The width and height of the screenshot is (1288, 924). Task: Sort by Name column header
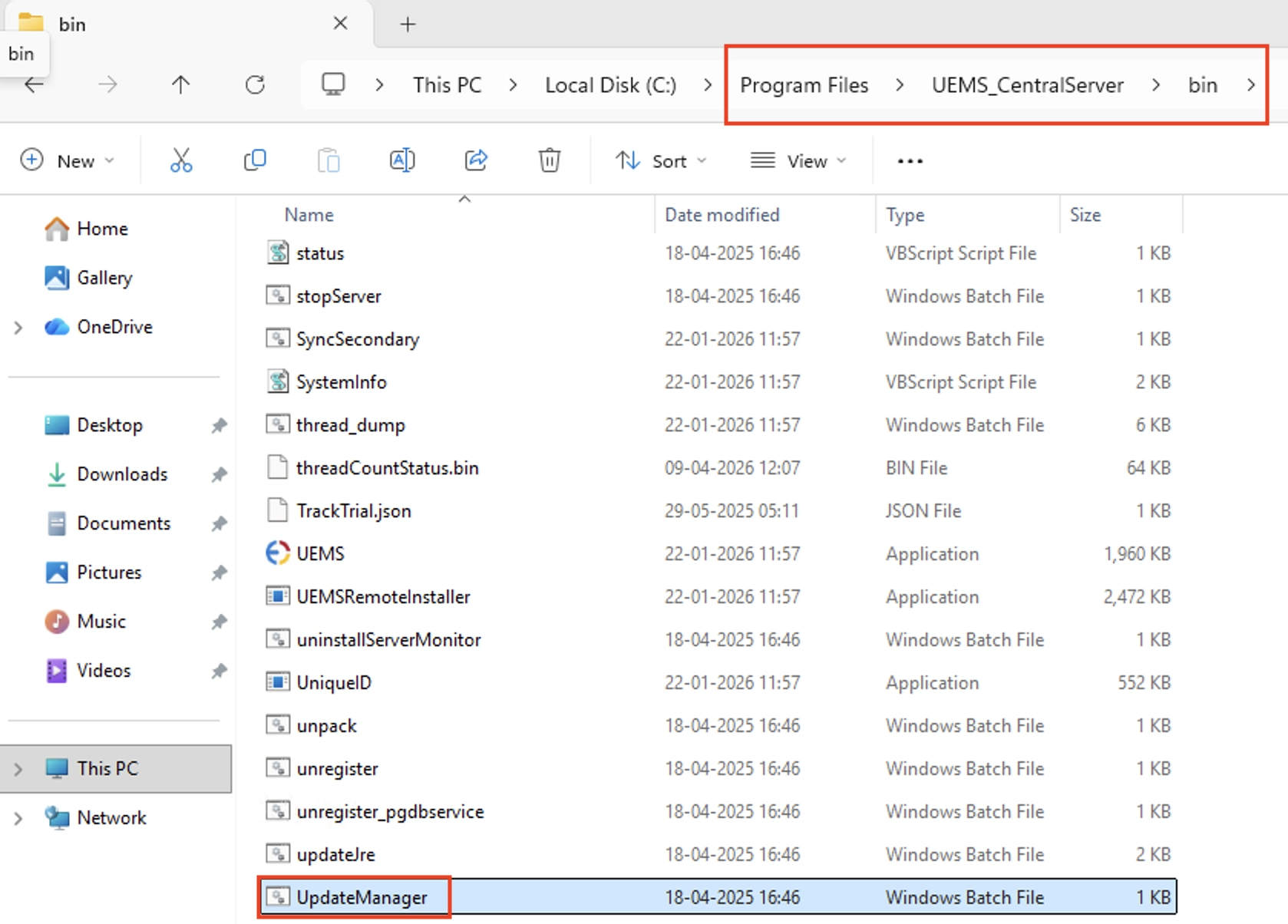309,215
